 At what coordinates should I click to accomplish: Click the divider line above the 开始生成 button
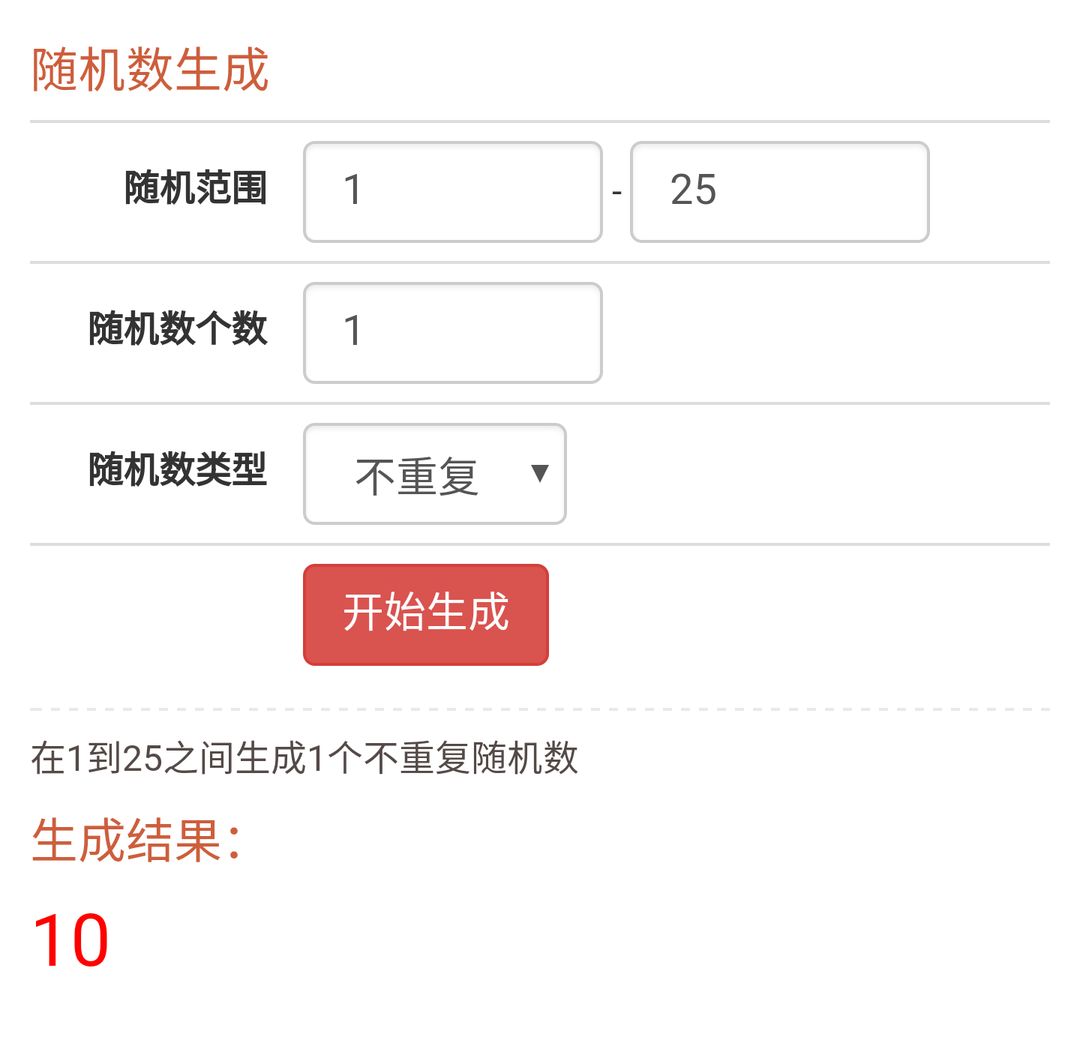[540, 544]
